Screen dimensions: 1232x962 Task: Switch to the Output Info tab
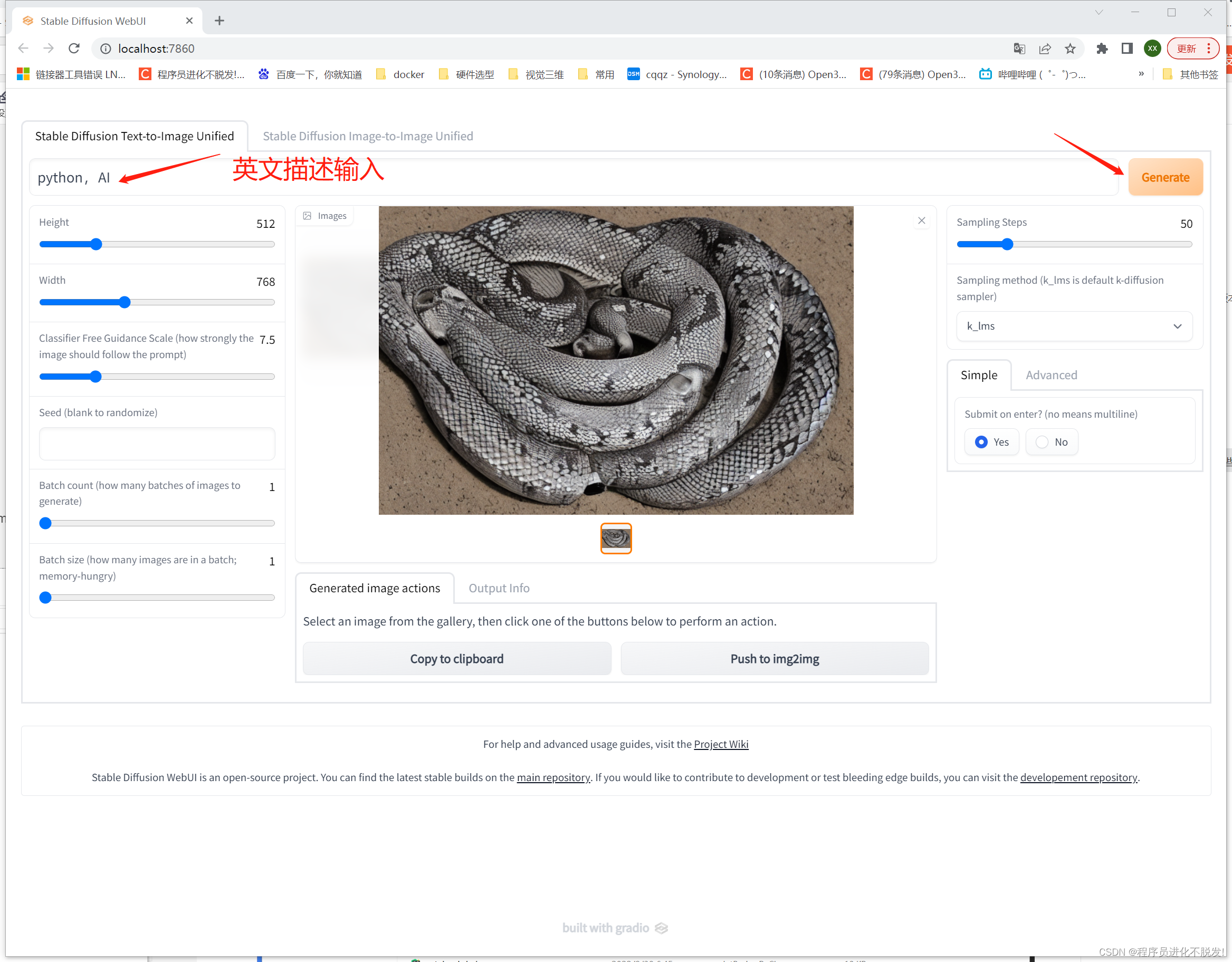pos(499,588)
